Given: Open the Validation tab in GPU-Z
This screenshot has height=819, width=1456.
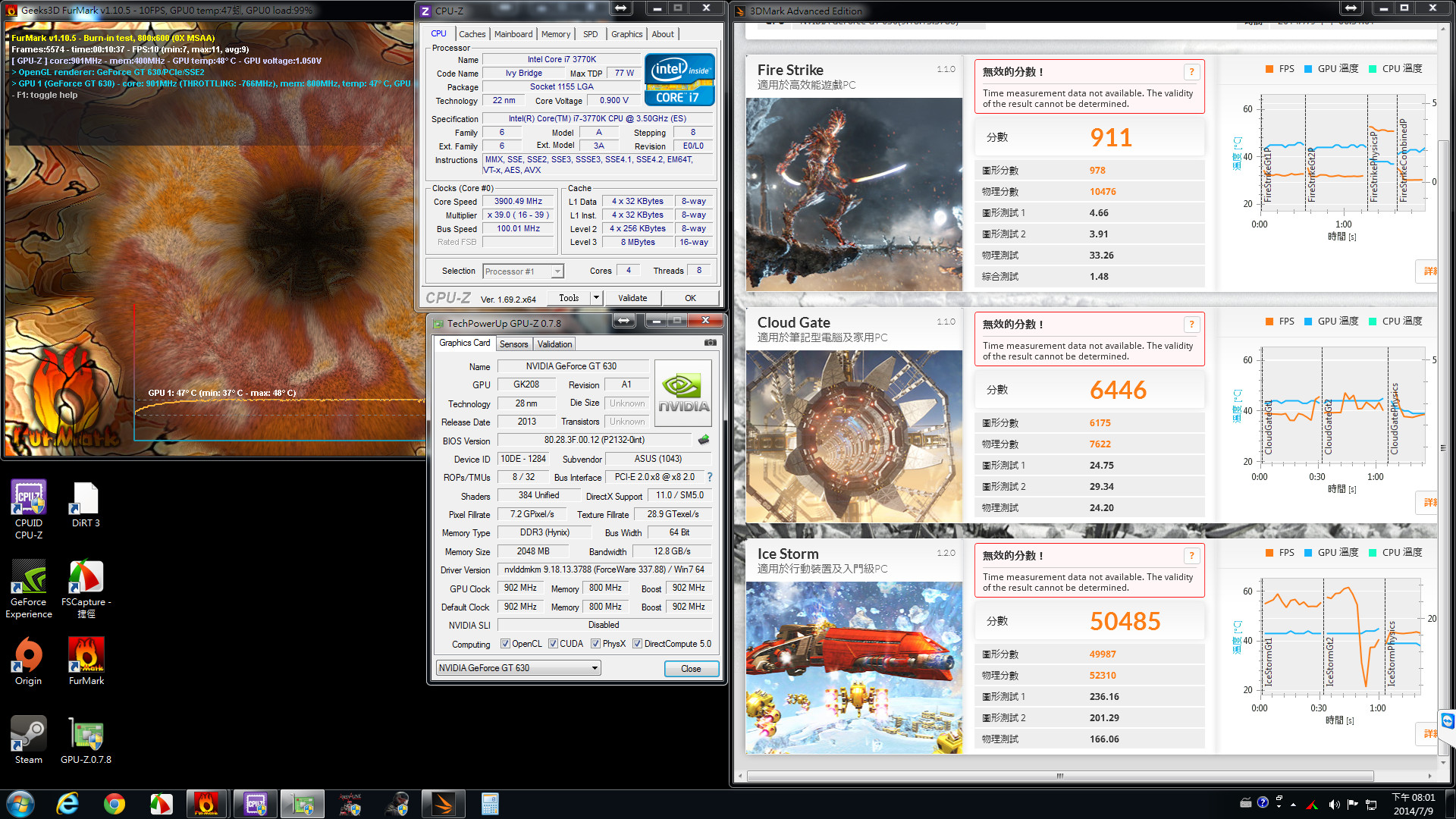Looking at the screenshot, I should click(554, 344).
